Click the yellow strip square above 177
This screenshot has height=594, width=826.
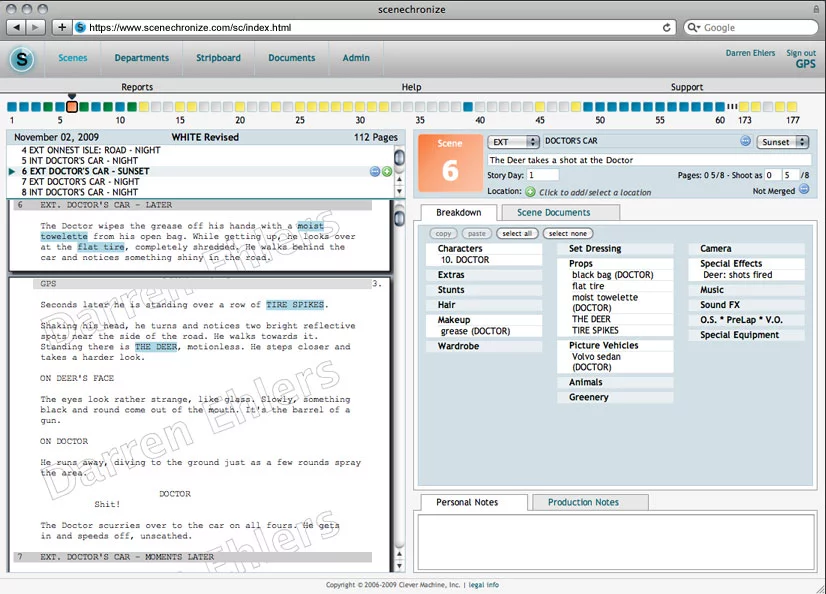pos(792,107)
